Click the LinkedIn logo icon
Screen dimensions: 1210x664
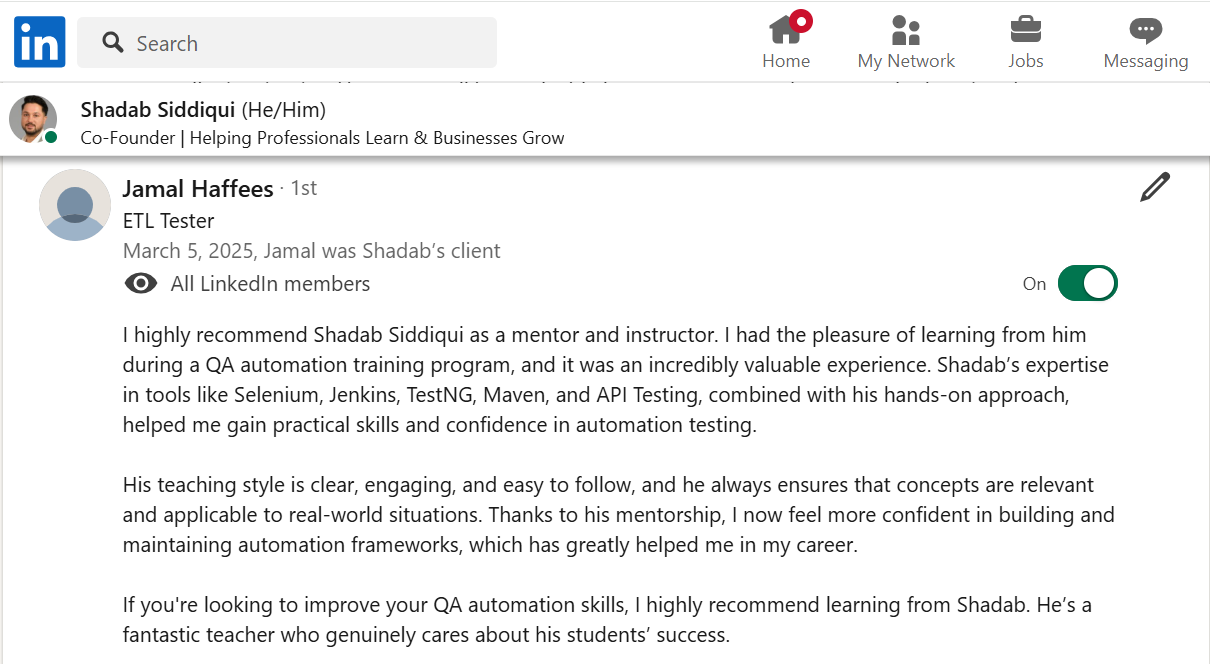(40, 42)
